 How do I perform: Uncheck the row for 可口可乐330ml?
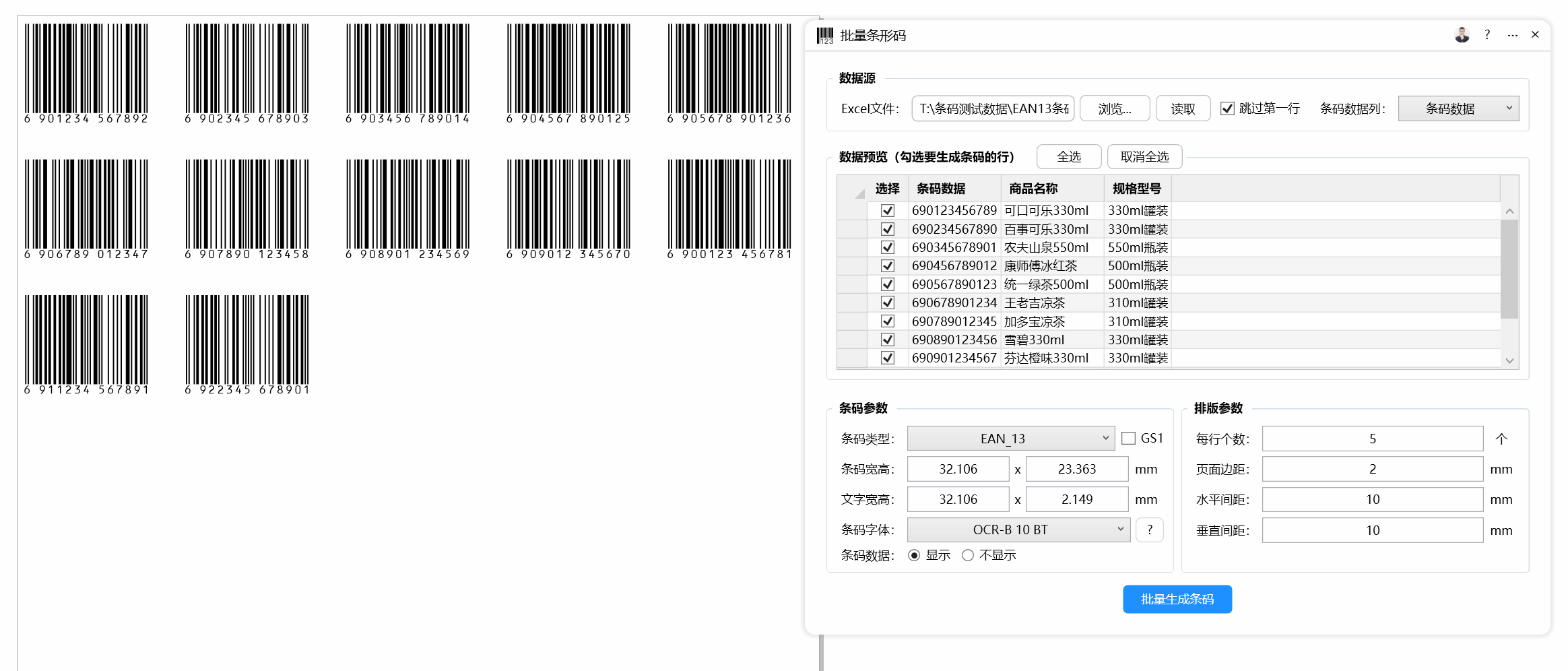pyautogui.click(x=888, y=211)
